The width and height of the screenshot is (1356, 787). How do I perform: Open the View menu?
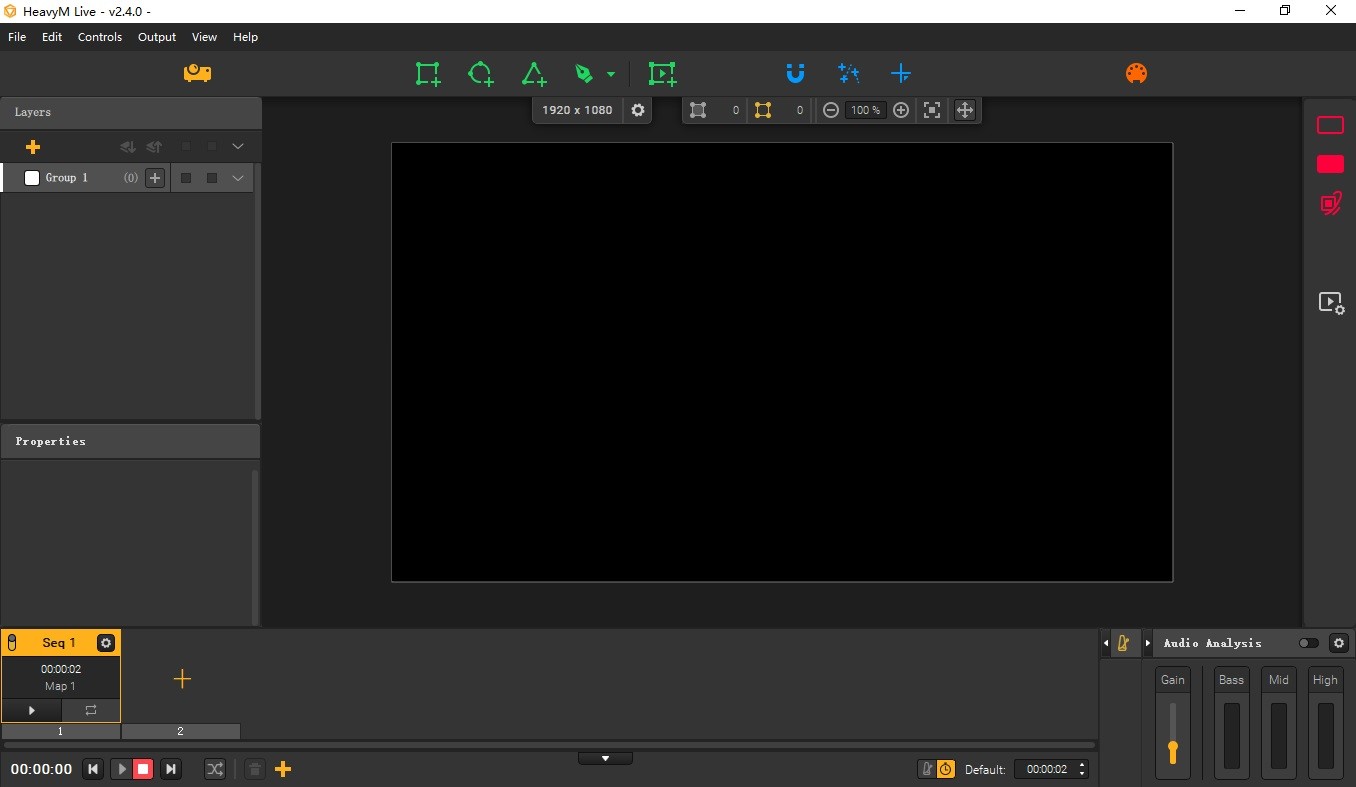pyautogui.click(x=204, y=37)
